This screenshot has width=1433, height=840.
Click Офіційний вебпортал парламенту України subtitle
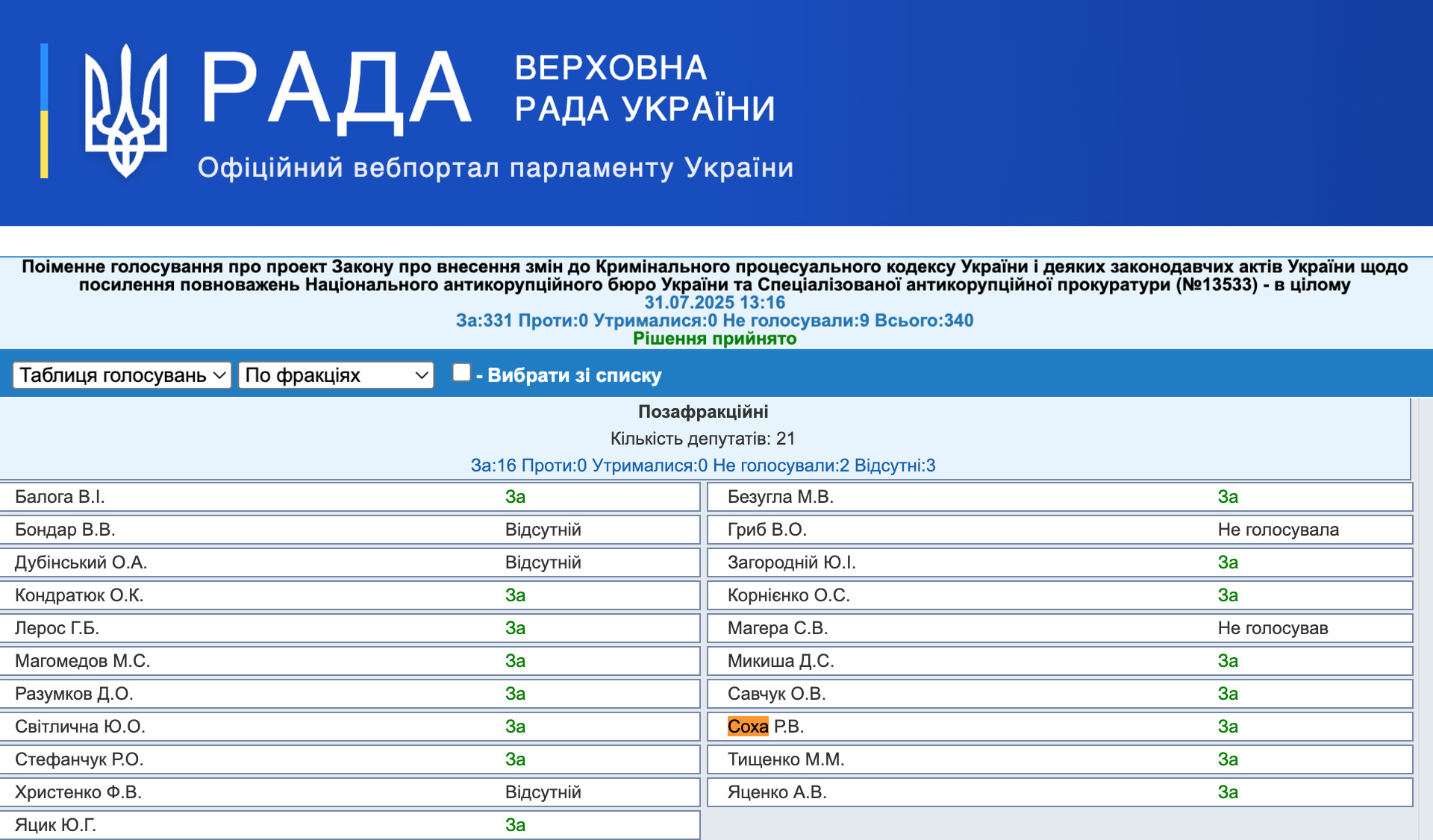(496, 167)
